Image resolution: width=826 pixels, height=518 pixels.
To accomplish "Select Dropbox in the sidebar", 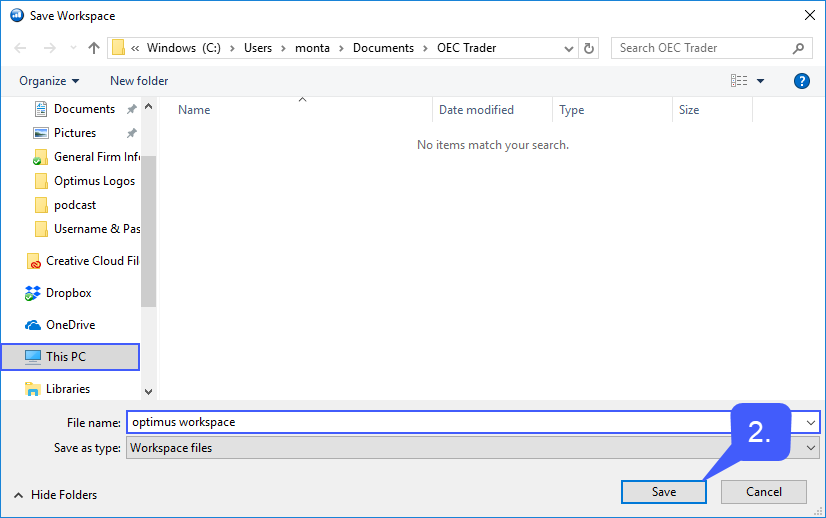I will [x=68, y=293].
